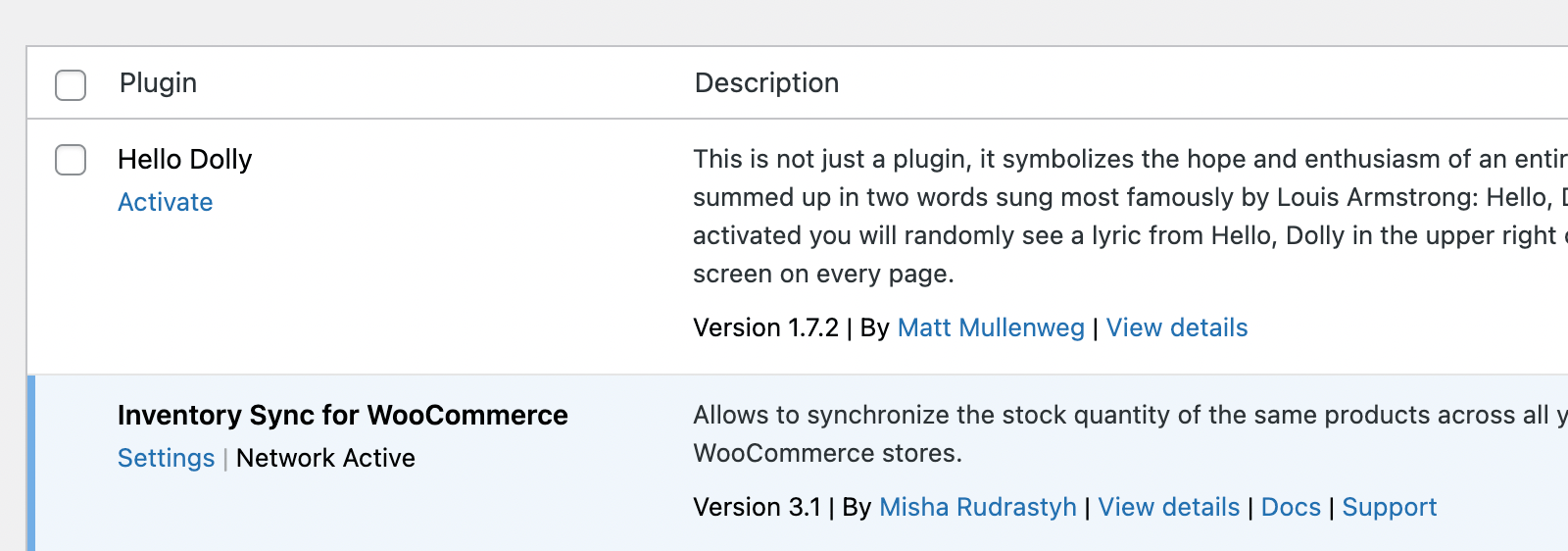
Task: Check the Hello Dolly plugin checkbox
Action: point(71,160)
